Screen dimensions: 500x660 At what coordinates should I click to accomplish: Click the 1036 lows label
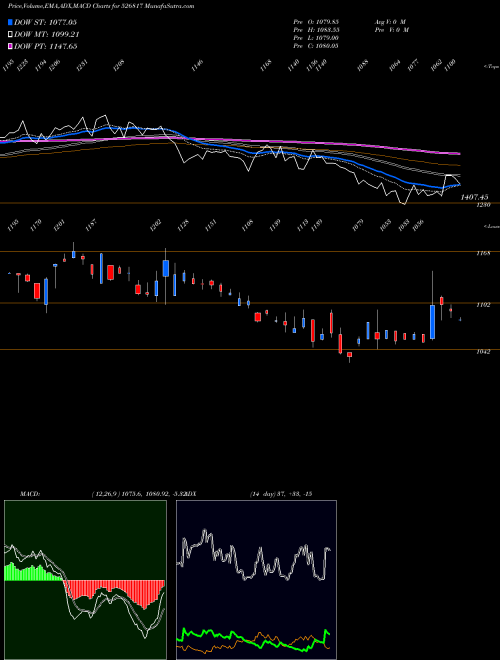click(418, 225)
